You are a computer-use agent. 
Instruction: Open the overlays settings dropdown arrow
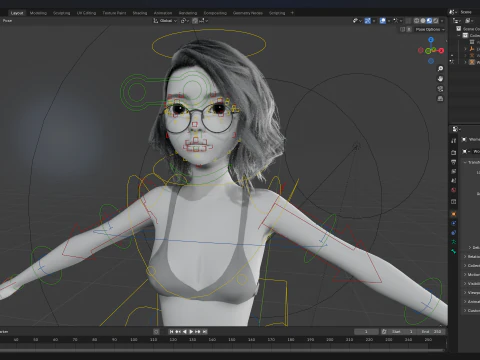(388, 21)
